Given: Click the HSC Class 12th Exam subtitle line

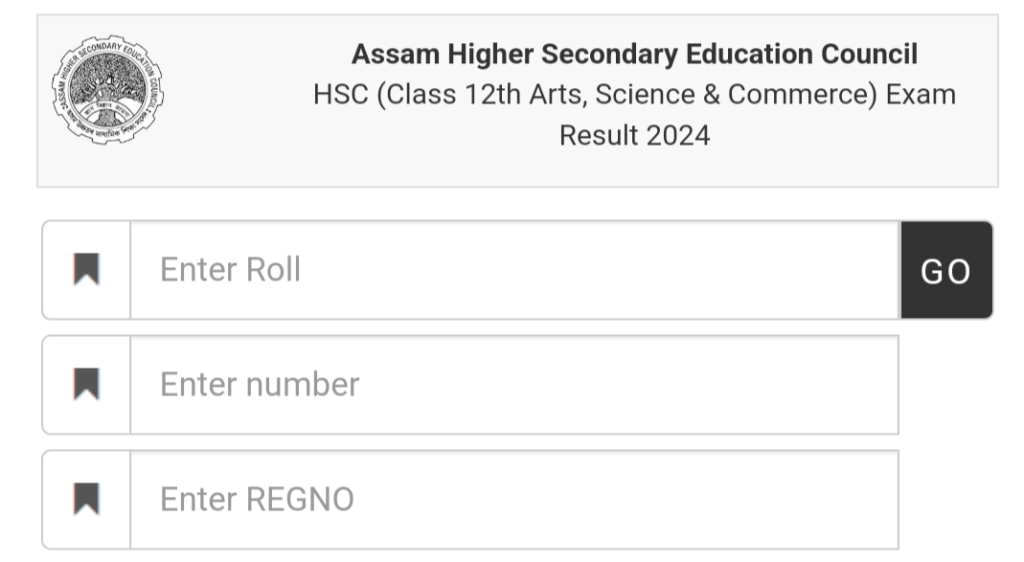Looking at the screenshot, I should click(634, 95).
